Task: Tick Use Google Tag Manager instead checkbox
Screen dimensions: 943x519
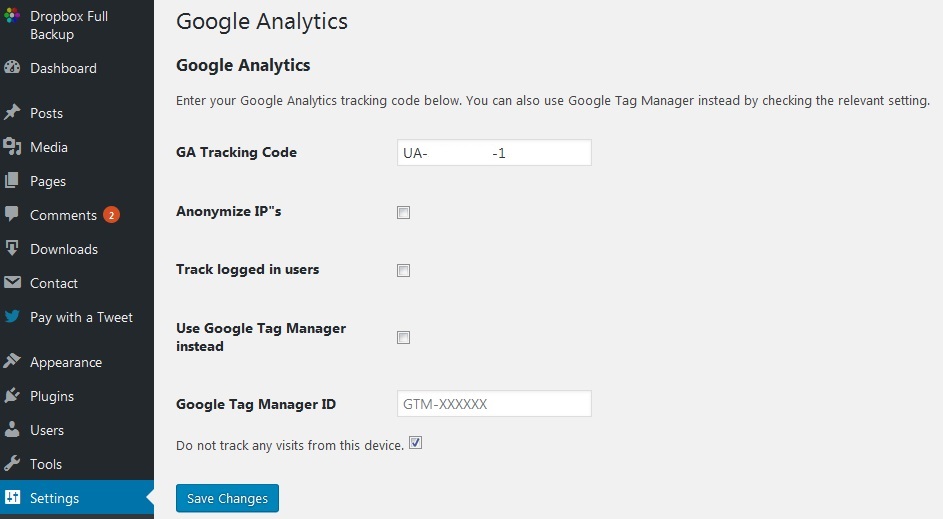Action: point(404,337)
